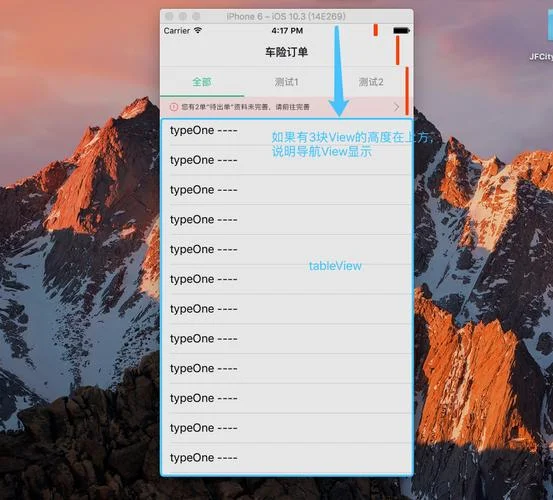The width and height of the screenshot is (553, 500).
Task: Close the iPhone 6 simulator window
Action: [169, 16]
